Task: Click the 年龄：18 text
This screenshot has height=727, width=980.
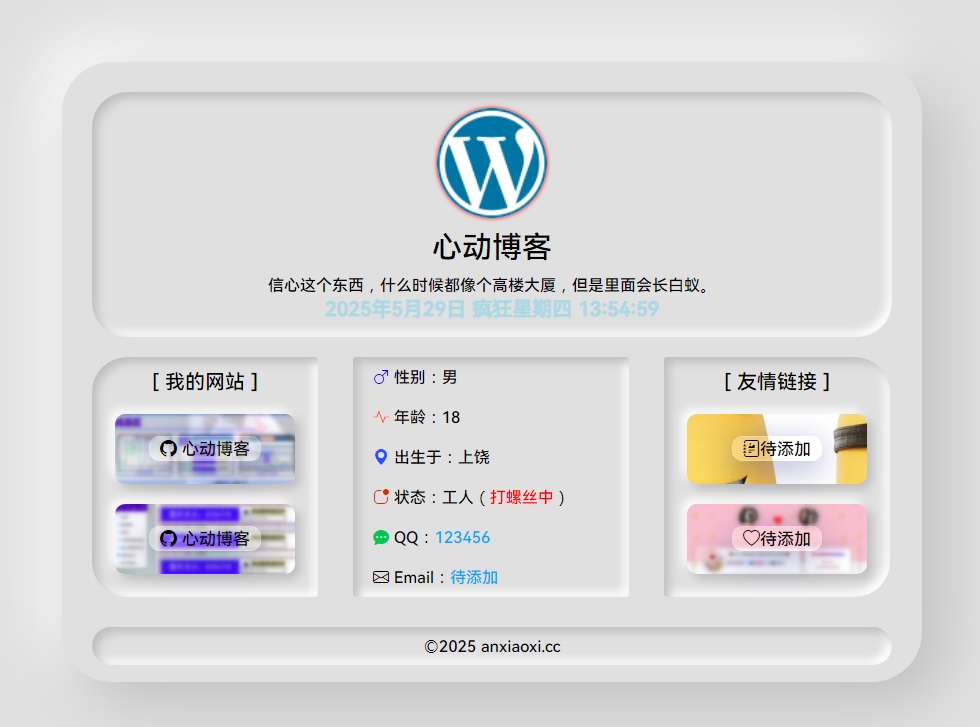Action: click(427, 417)
